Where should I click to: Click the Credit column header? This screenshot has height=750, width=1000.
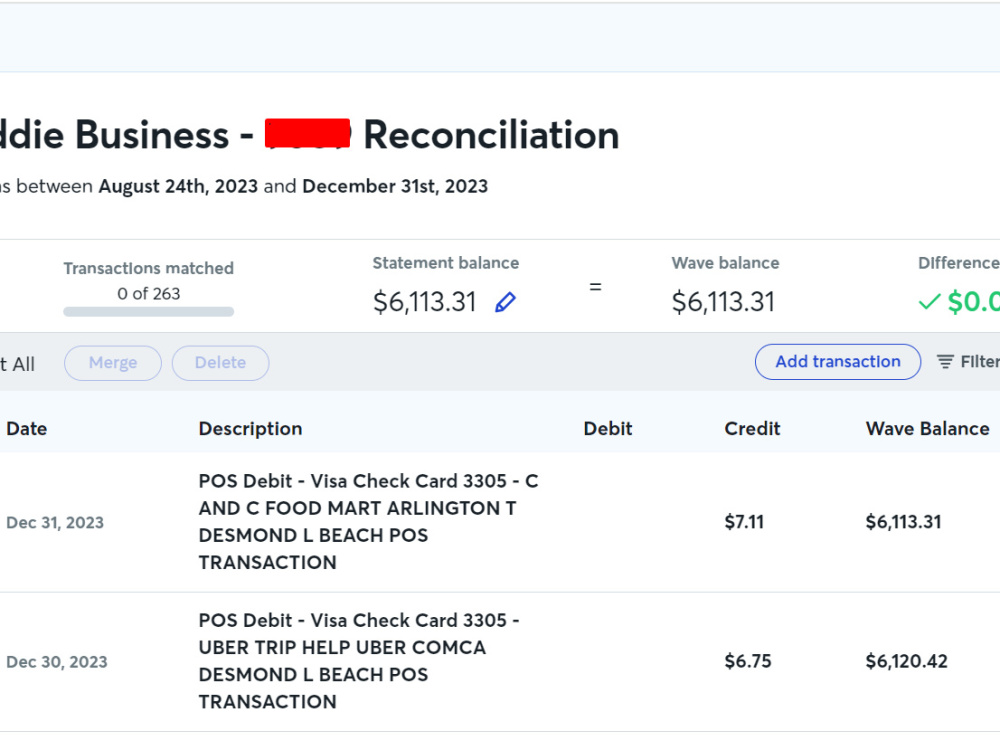click(752, 429)
